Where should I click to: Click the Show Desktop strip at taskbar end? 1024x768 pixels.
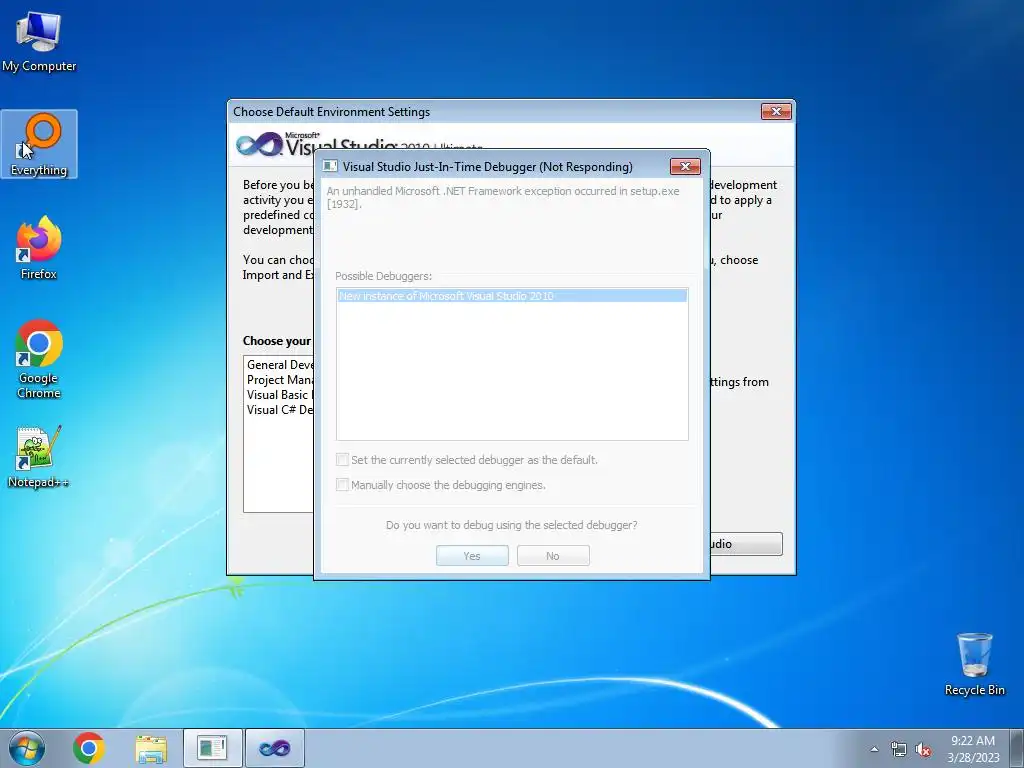coord(1017,748)
